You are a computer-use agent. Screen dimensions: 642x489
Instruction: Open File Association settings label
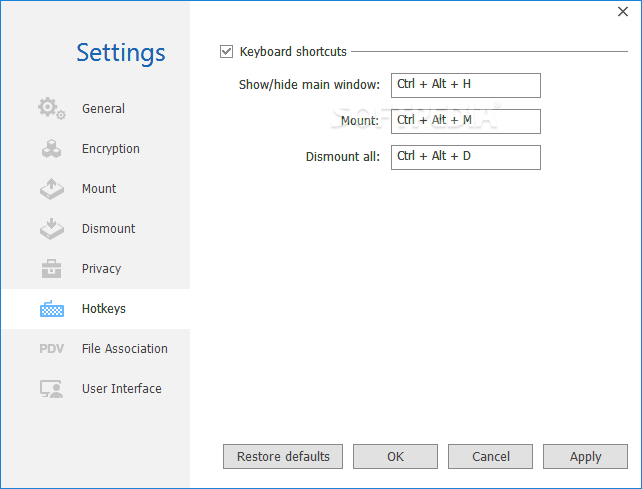124,349
